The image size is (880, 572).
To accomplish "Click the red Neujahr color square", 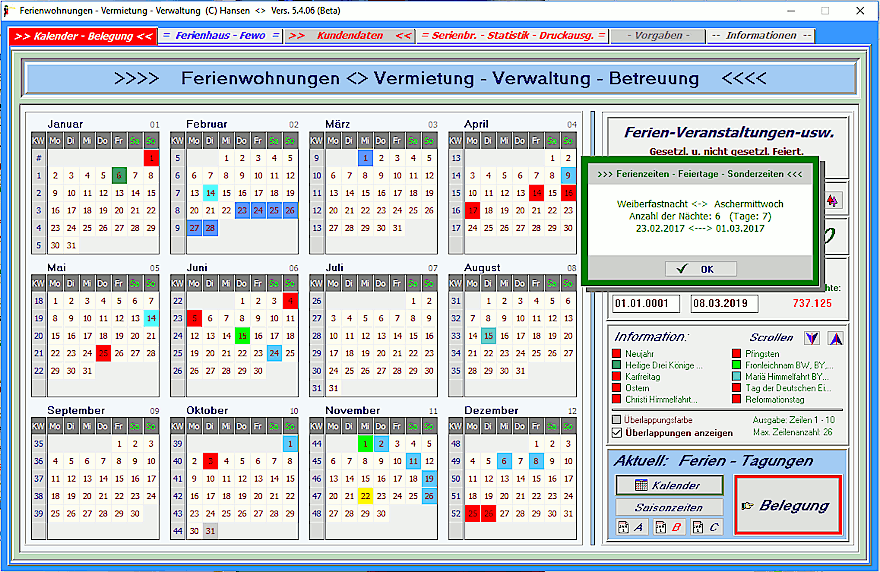I will [618, 354].
